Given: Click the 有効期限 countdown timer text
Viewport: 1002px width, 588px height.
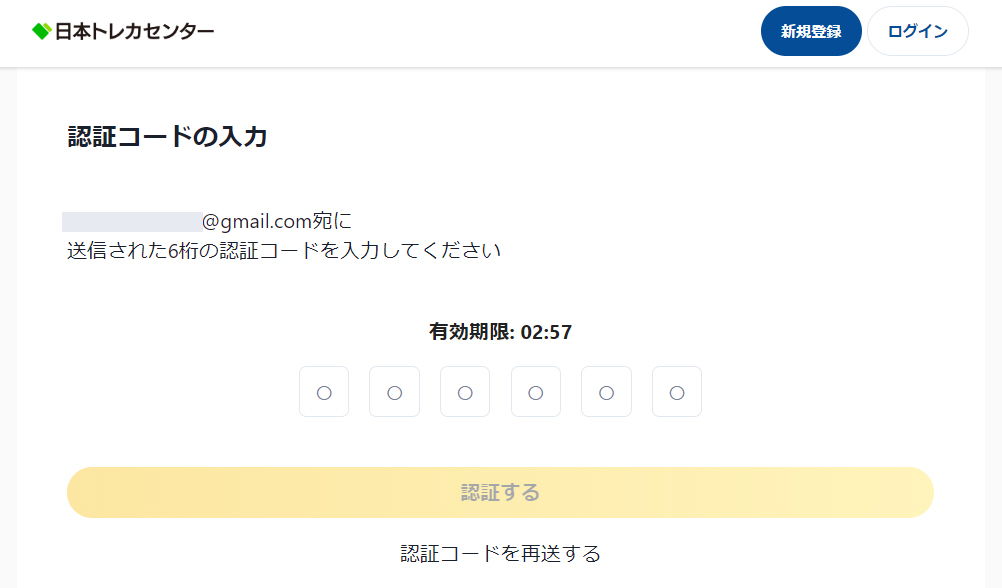Looking at the screenshot, I should coord(500,332).
